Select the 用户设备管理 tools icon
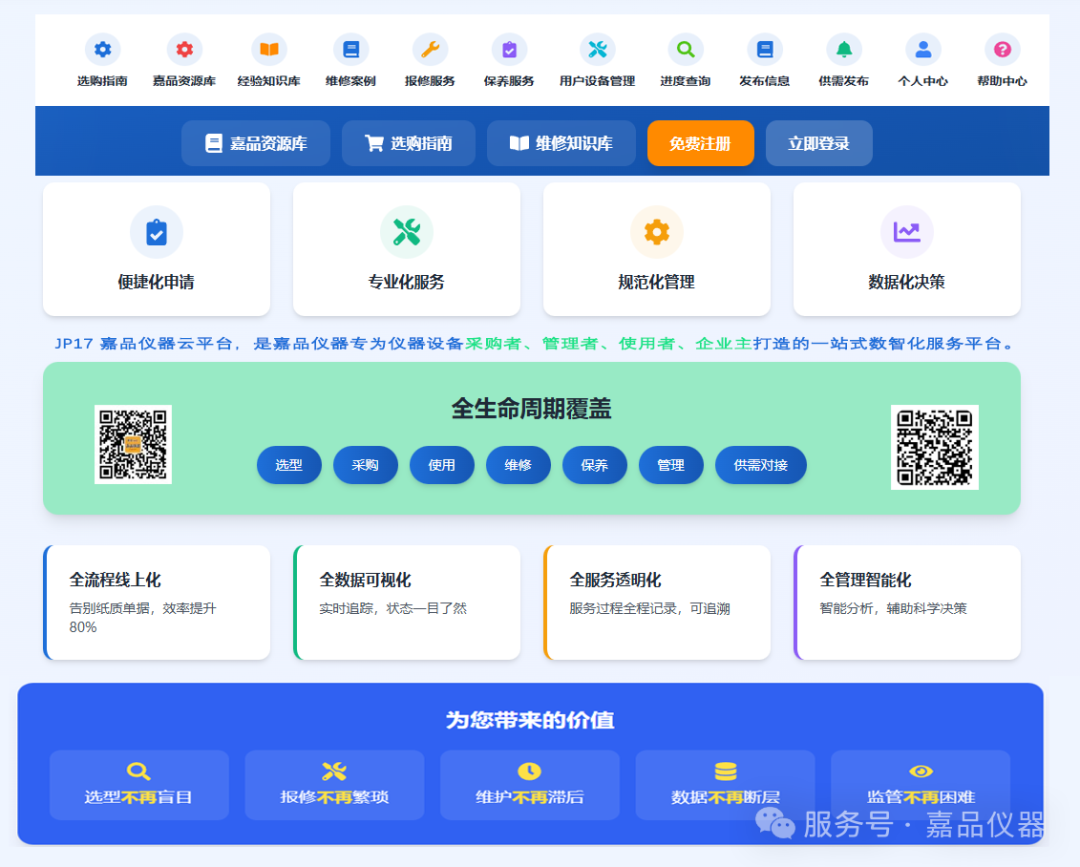1080x867 pixels. (597, 50)
